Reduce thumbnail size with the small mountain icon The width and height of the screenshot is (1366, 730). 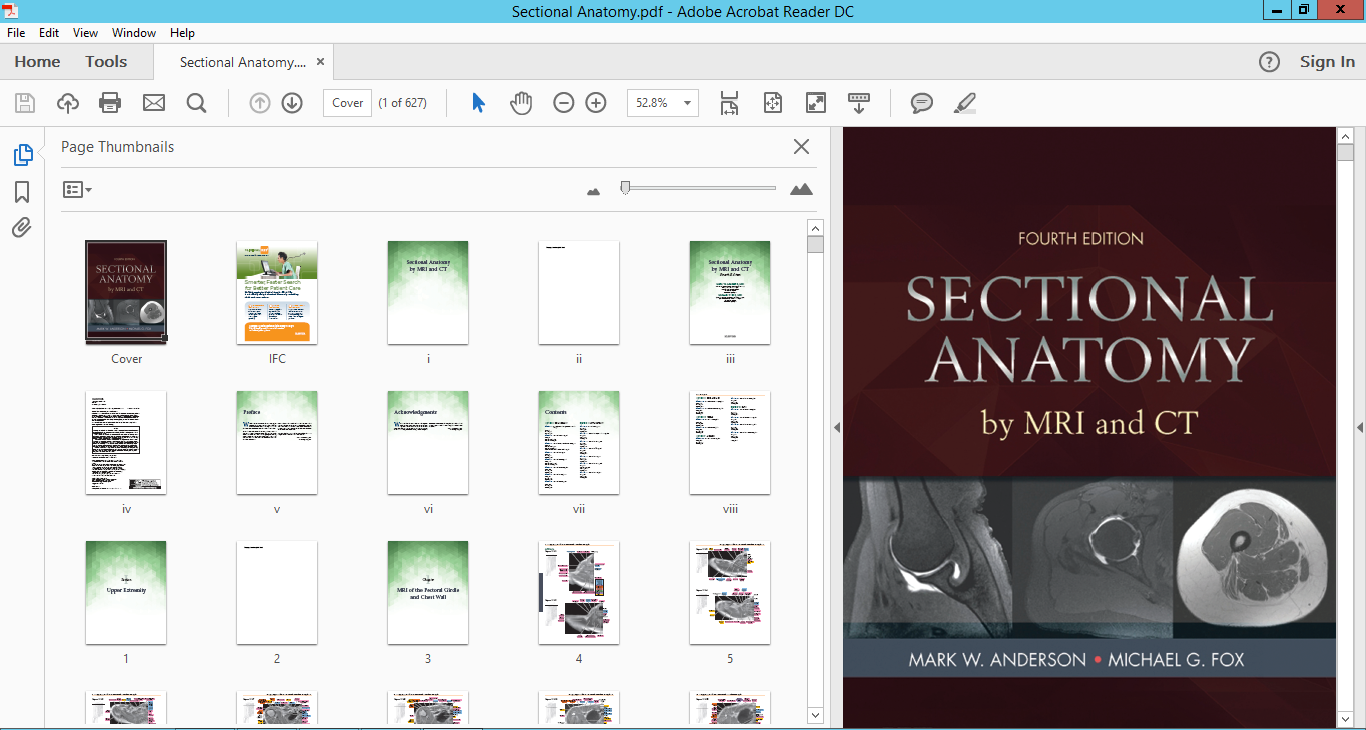[x=593, y=190]
